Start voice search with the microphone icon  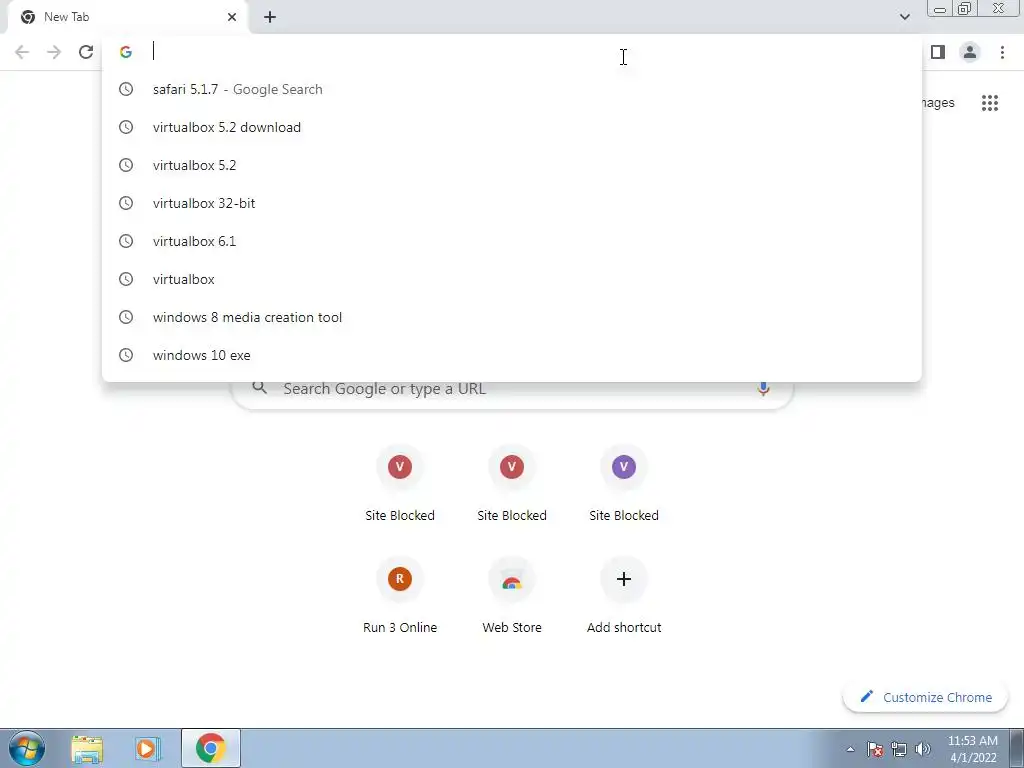pos(763,389)
